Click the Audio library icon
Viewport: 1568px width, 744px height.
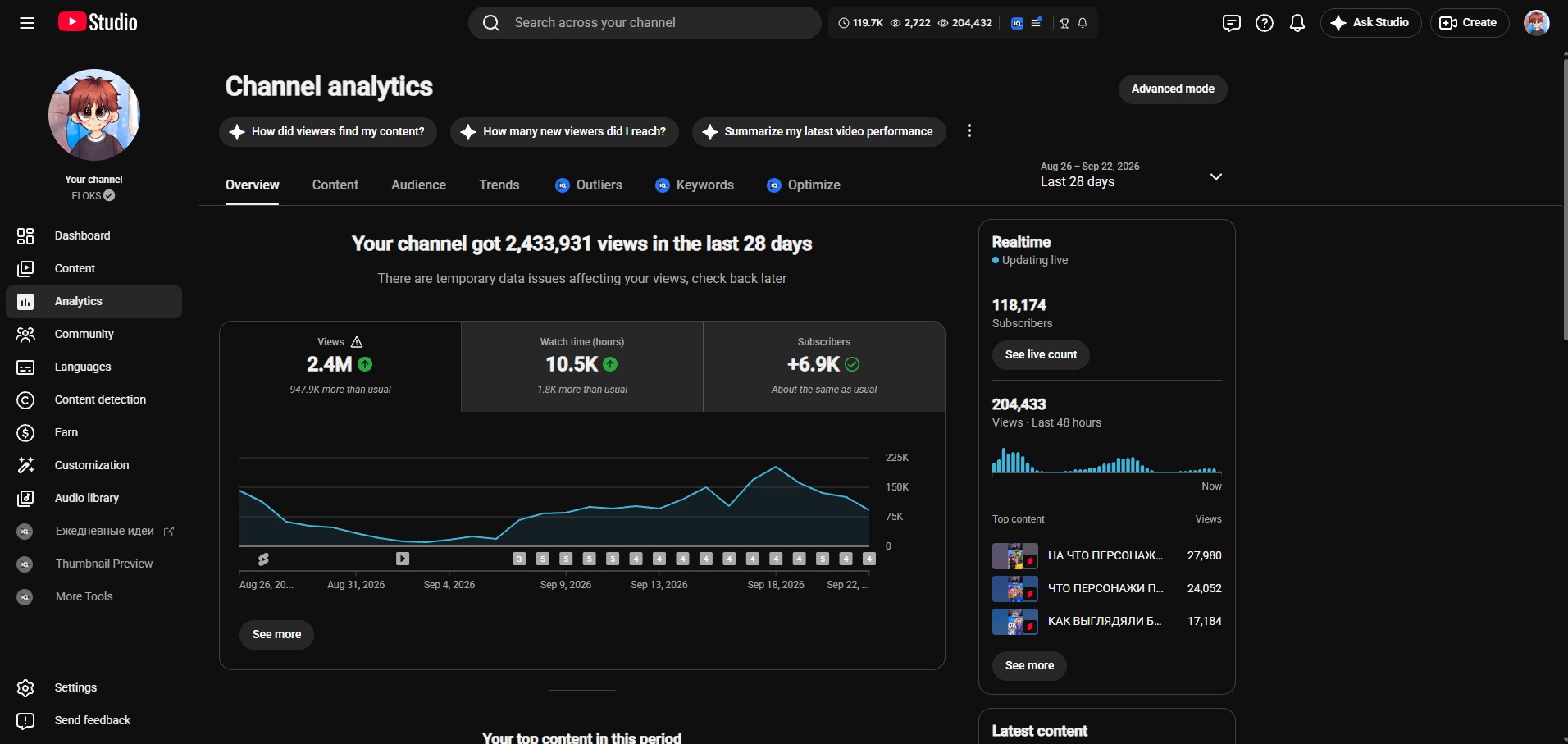click(25, 498)
